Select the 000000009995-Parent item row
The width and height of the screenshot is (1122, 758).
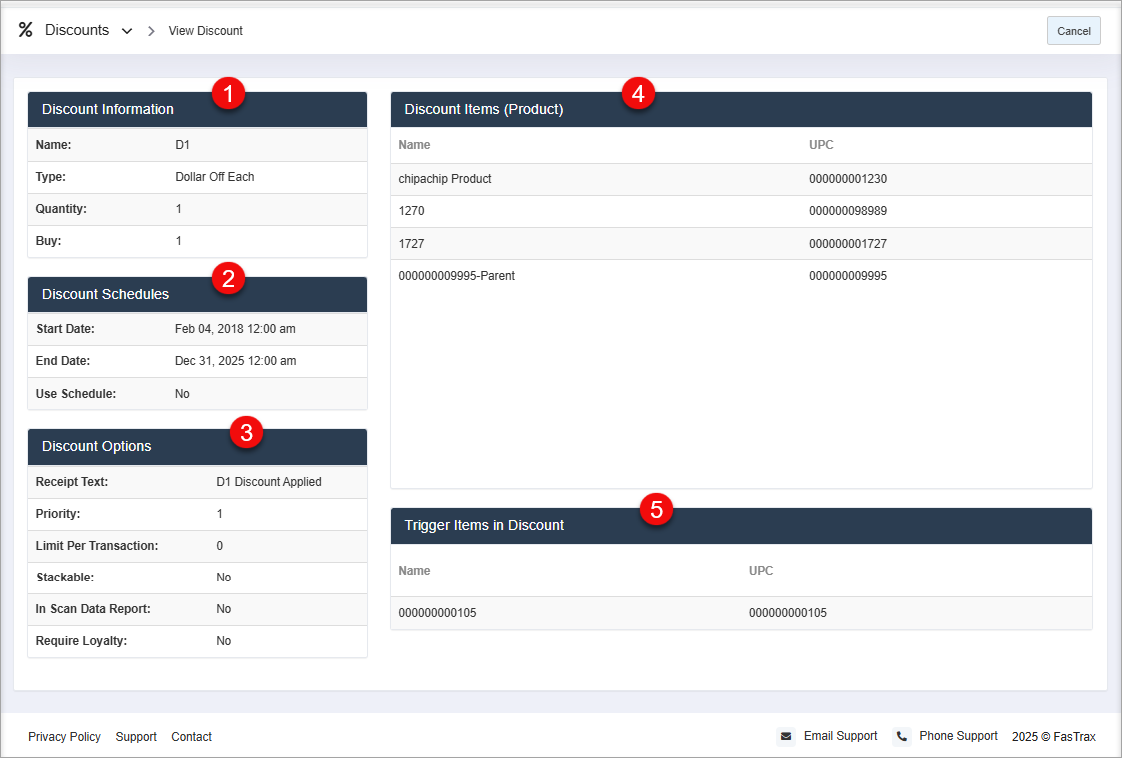(456, 275)
